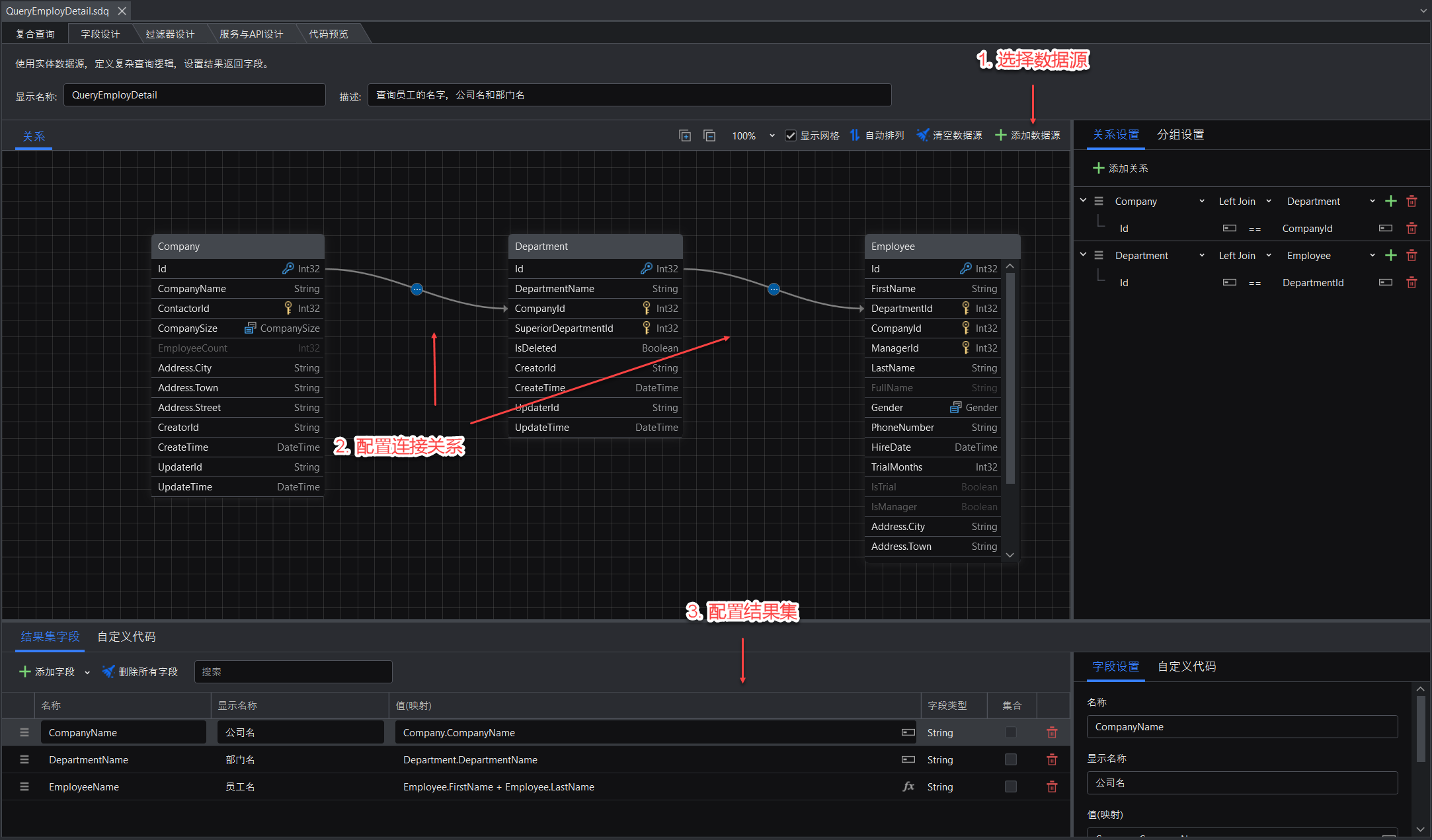The image size is (1432, 840).
Task: Click delete all fields button
Action: [140, 672]
